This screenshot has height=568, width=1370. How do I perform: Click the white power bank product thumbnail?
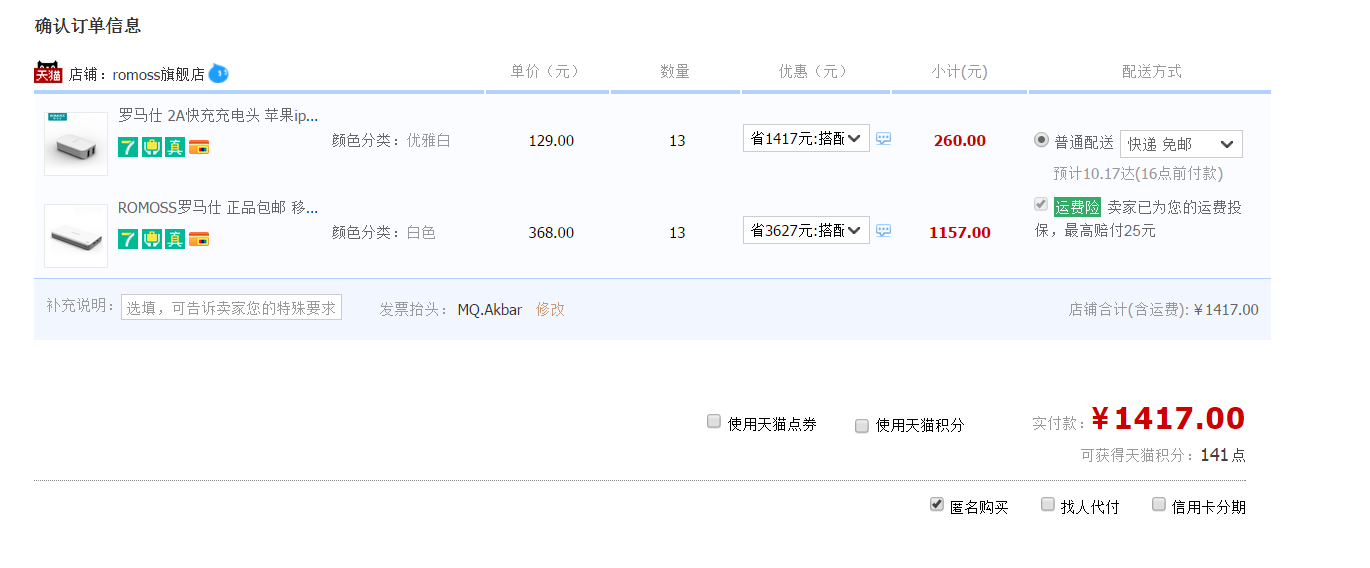pyautogui.click(x=76, y=236)
